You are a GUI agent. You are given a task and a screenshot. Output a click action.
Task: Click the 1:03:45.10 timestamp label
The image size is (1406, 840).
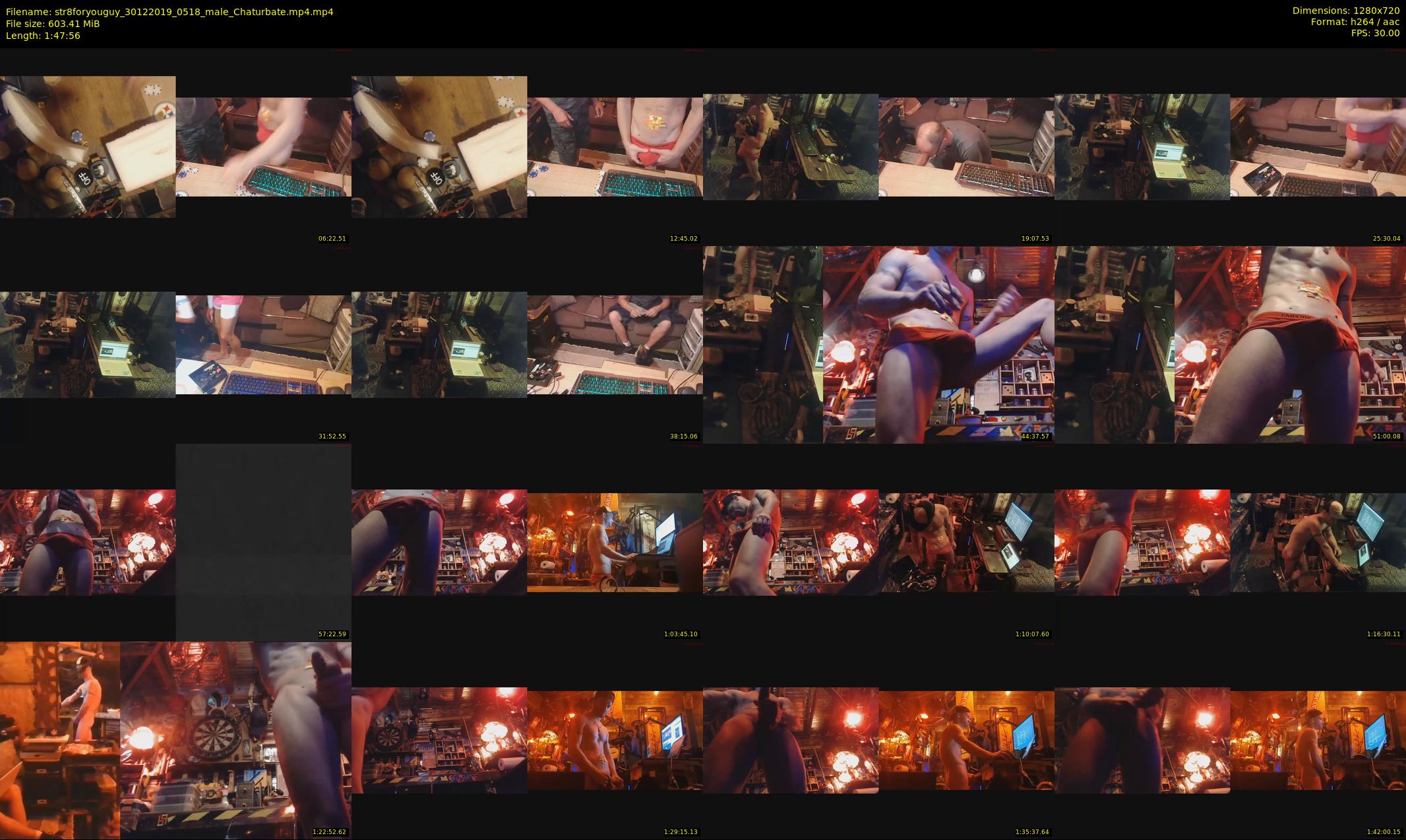[681, 634]
